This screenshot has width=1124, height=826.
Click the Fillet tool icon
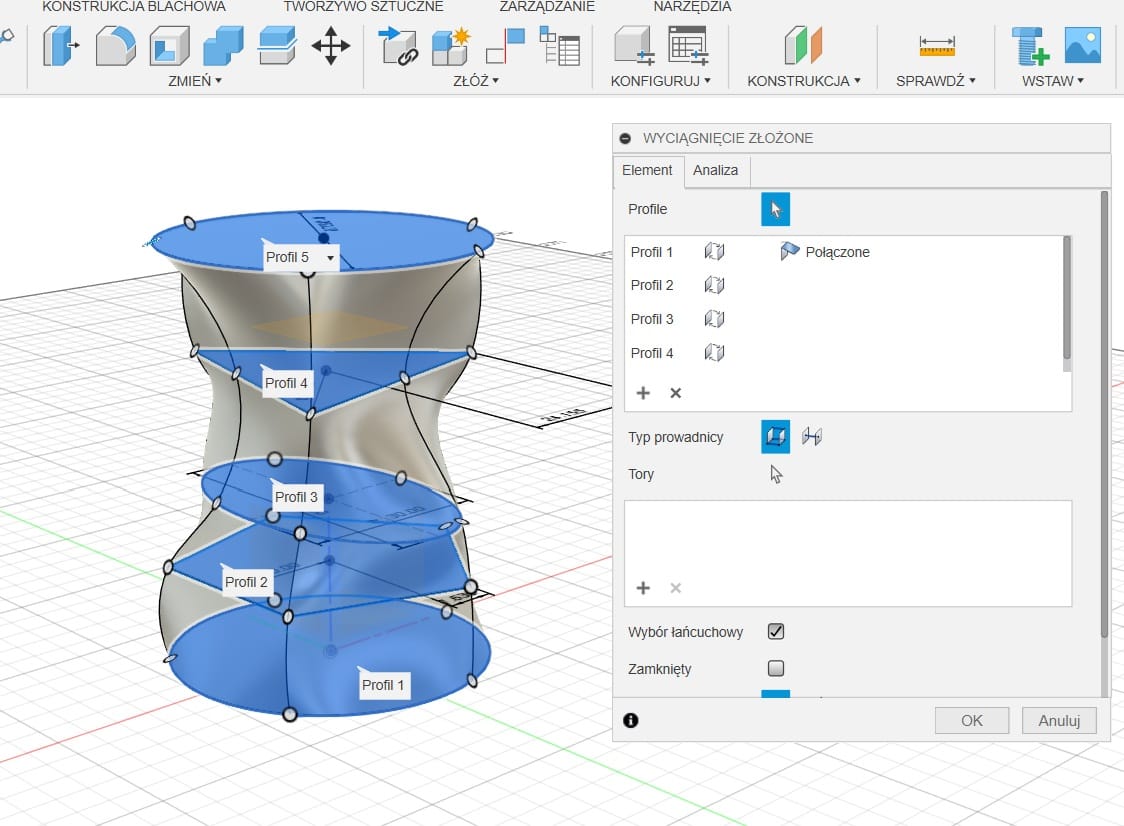point(115,46)
